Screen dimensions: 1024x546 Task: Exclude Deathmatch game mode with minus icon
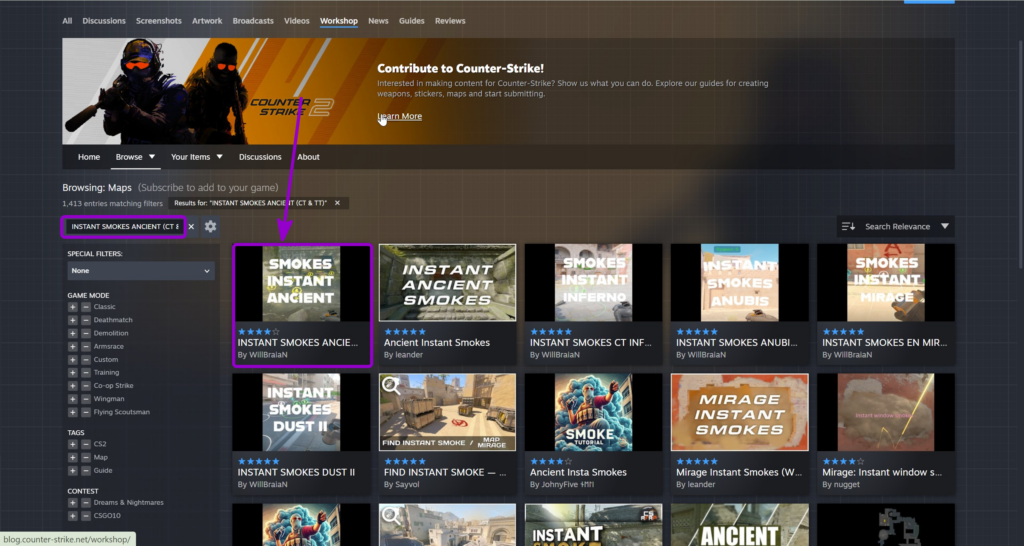click(86, 320)
